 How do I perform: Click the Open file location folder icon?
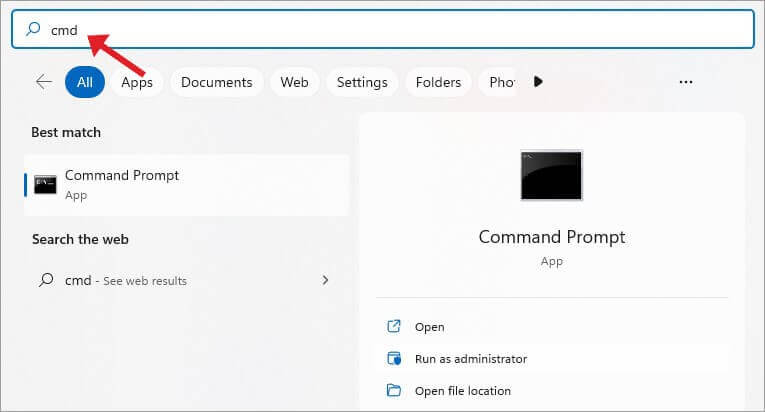(x=393, y=391)
